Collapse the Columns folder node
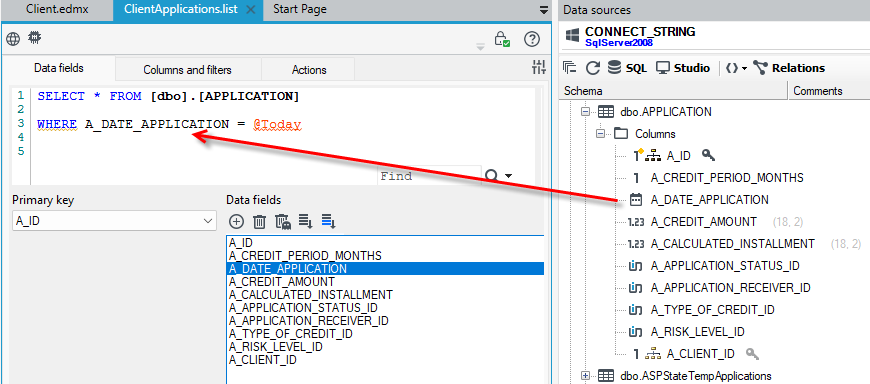Image resolution: width=870 pixels, height=384 pixels. (601, 134)
